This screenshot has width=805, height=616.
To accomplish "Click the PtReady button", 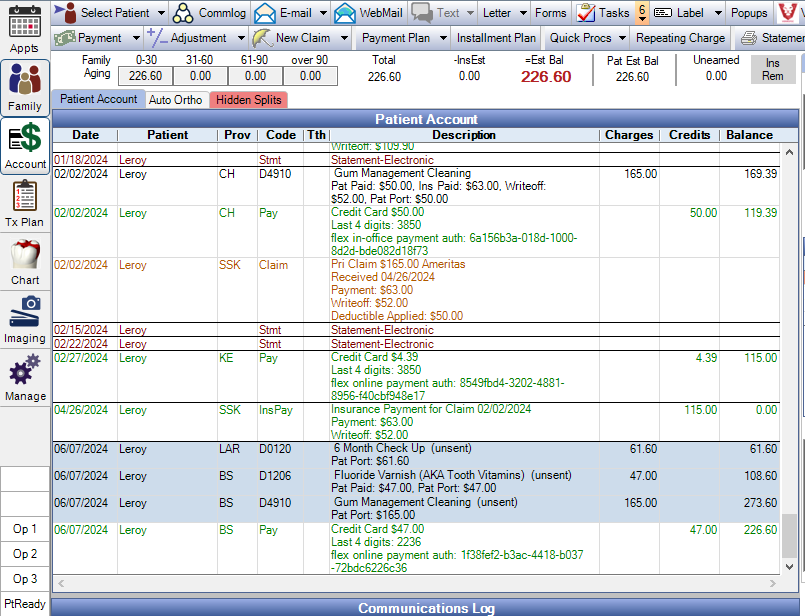I will click(x=25, y=604).
